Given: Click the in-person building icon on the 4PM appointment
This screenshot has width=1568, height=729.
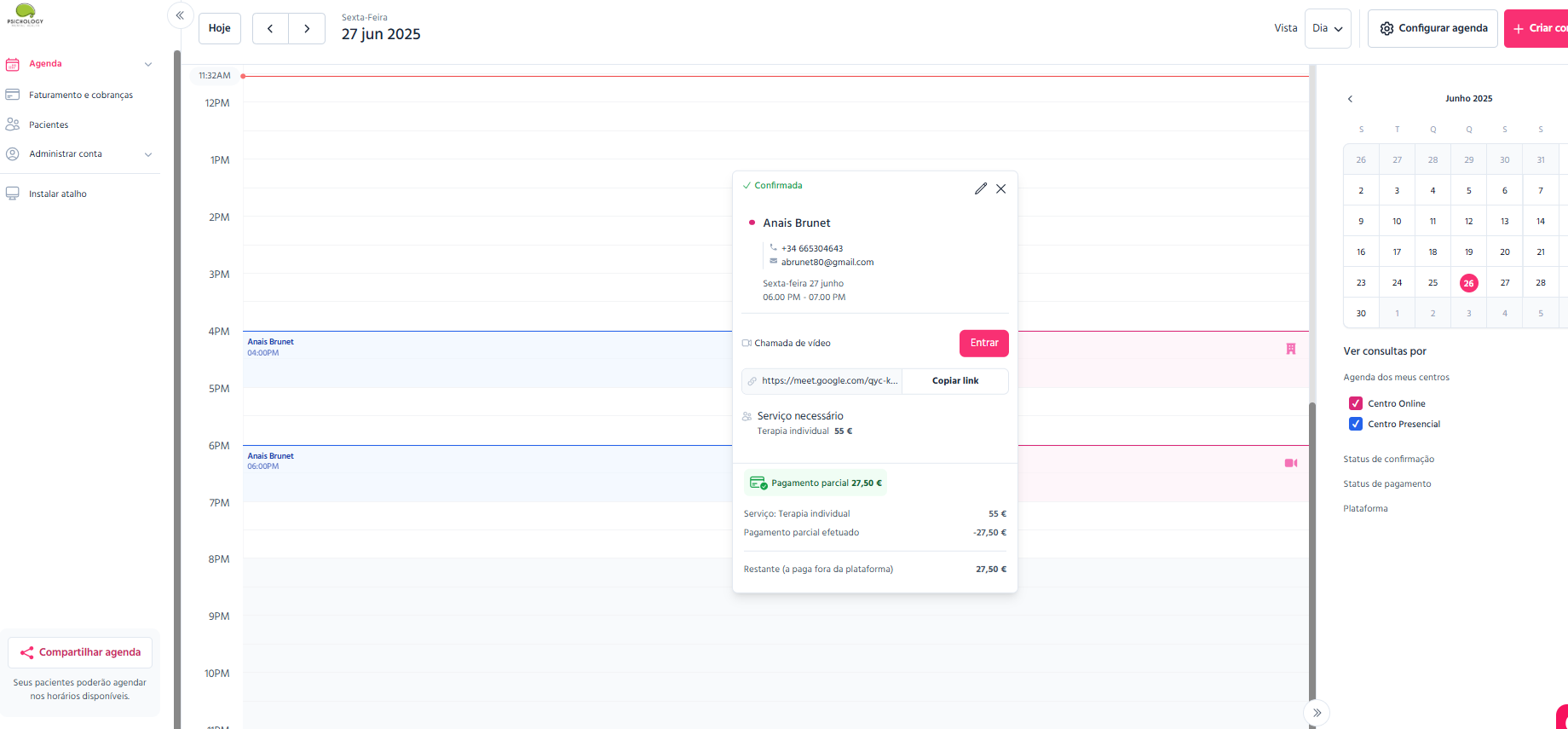Looking at the screenshot, I should (x=1291, y=349).
